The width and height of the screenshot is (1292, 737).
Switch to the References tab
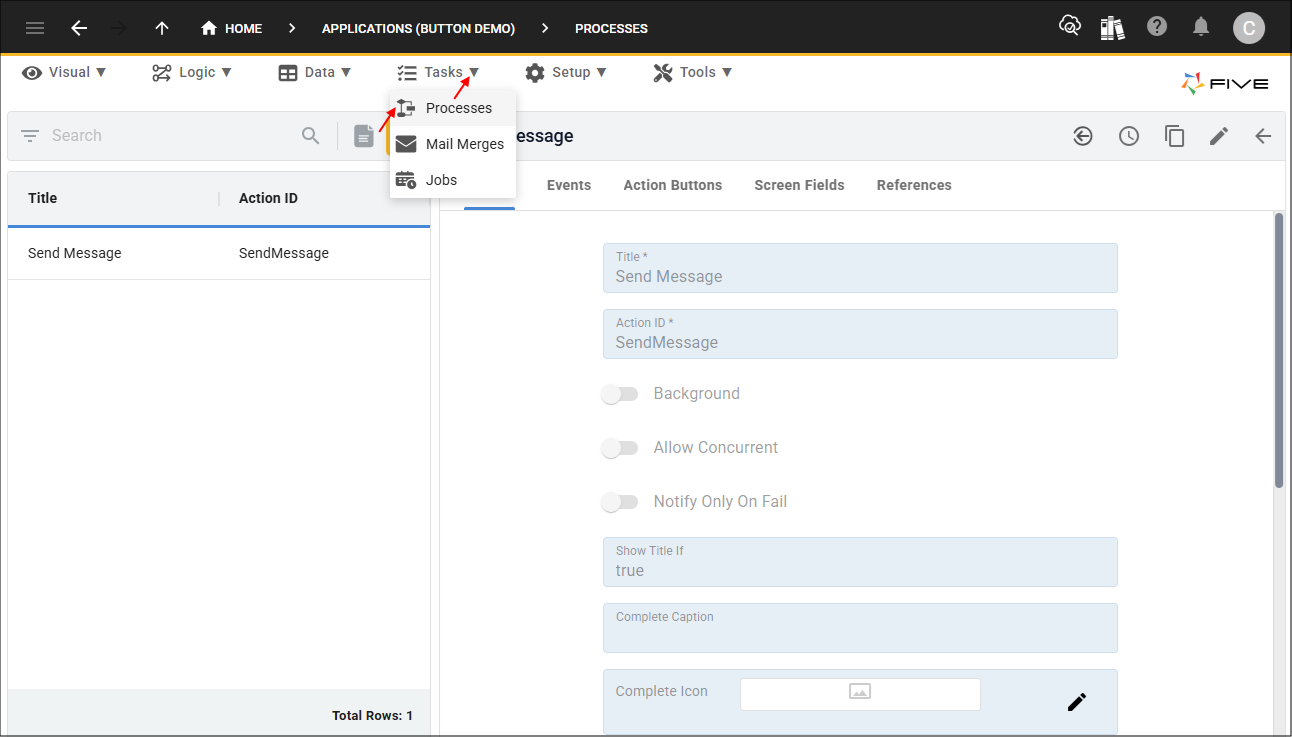(x=914, y=185)
